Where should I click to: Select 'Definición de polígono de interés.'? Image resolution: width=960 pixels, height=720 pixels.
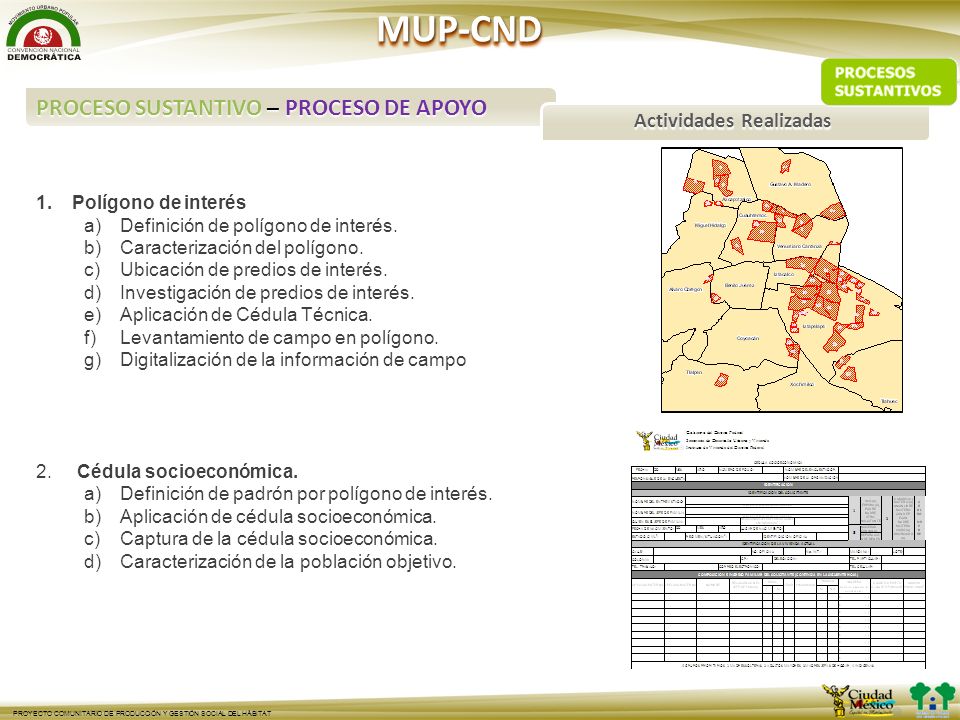coord(258,225)
